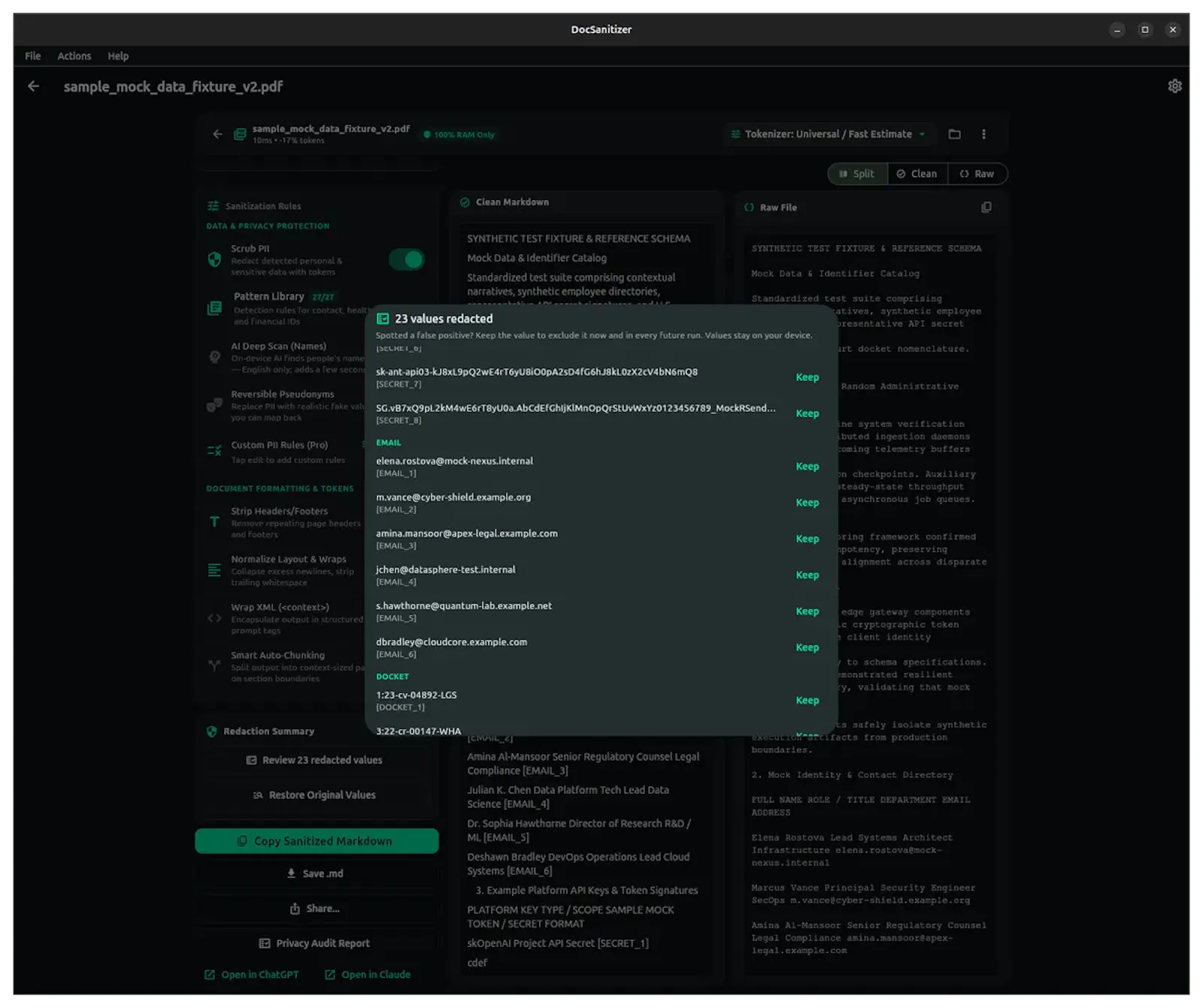Image resolution: width=1203 pixels, height=1008 pixels.
Task: Click the Raw File code icon
Action: pyautogui.click(x=749, y=207)
